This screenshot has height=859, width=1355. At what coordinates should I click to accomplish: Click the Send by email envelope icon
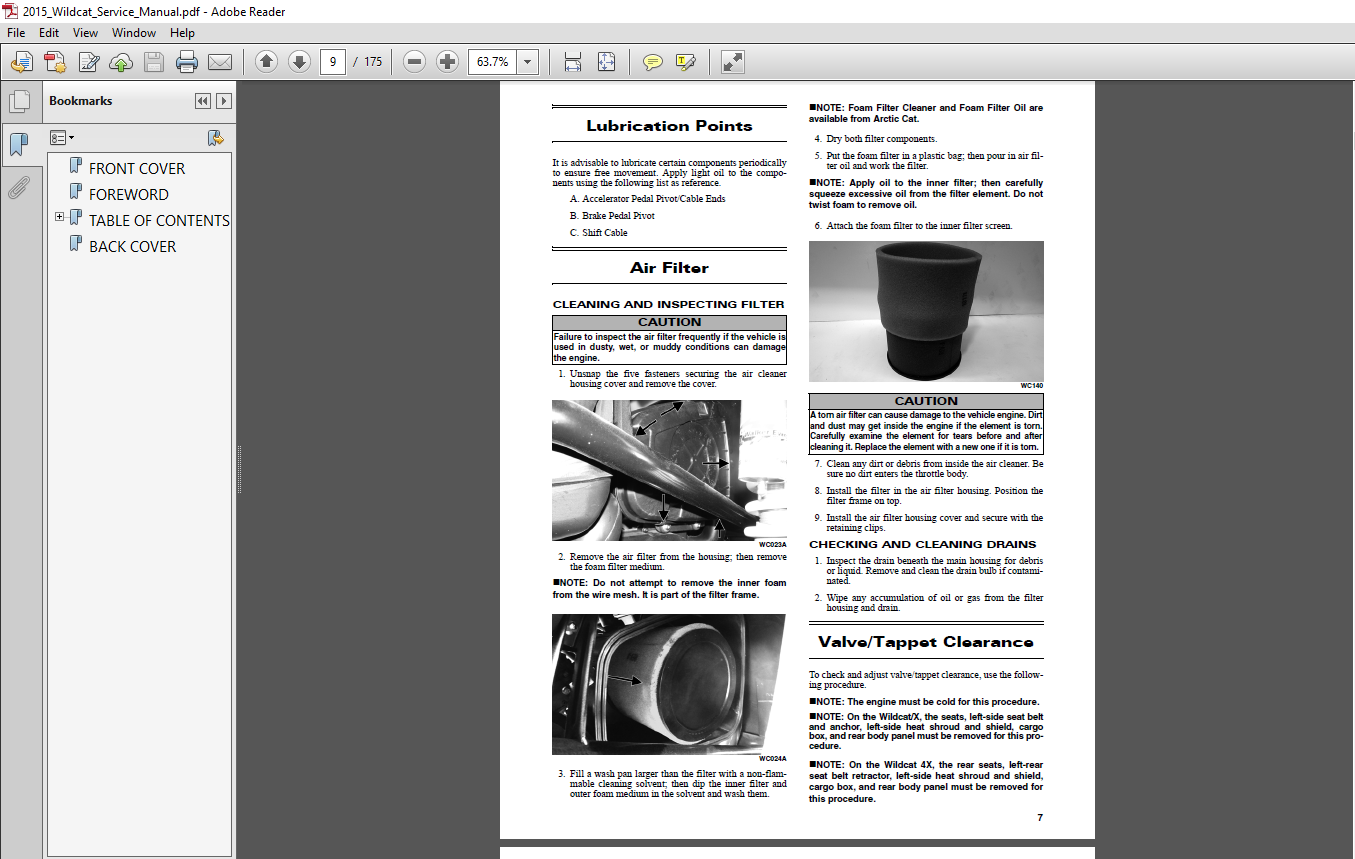pyautogui.click(x=220, y=62)
